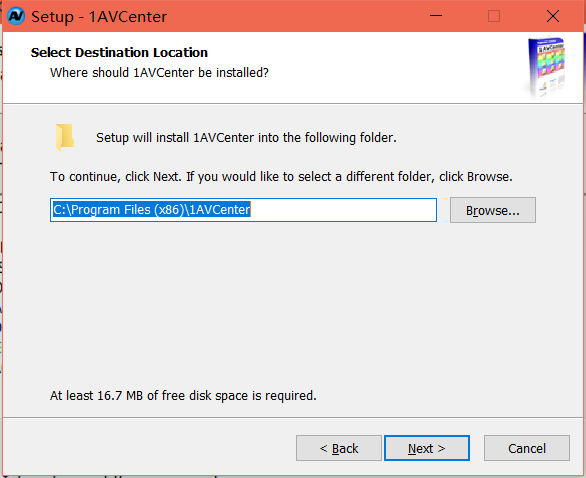Image resolution: width=586 pixels, height=478 pixels.
Task: Close the Setup - 1AVCenter window
Action: (x=553, y=16)
